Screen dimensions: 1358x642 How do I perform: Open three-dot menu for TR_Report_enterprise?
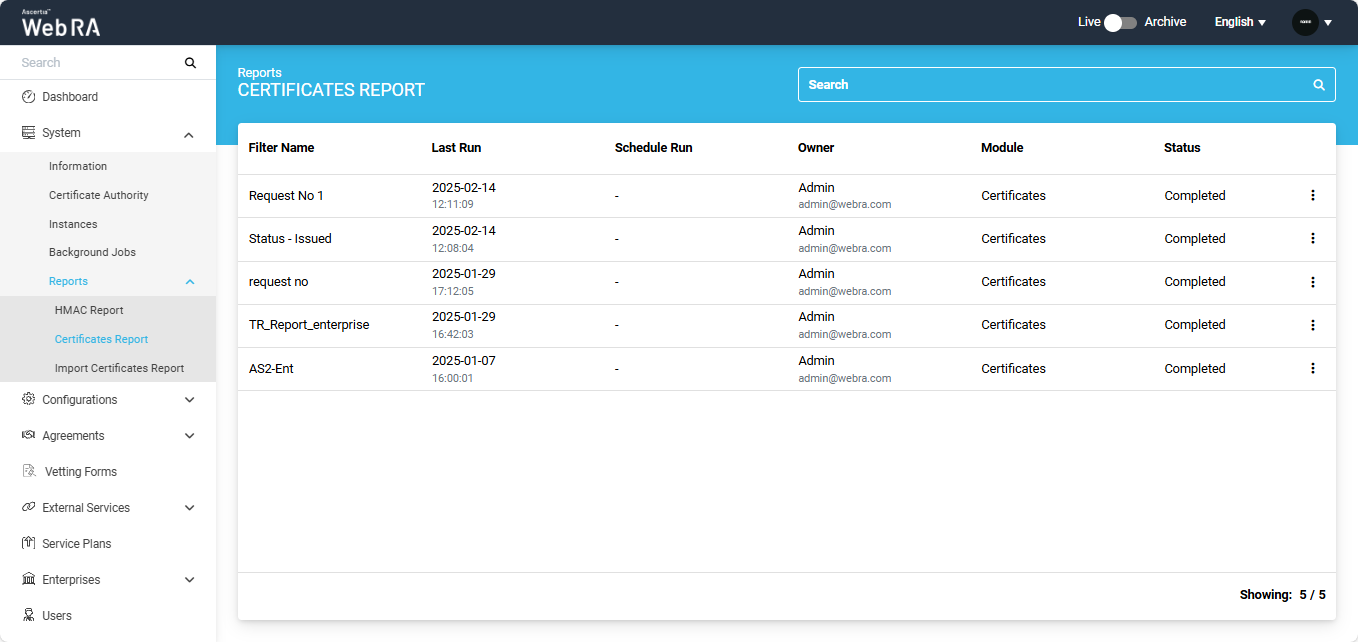pos(1312,325)
